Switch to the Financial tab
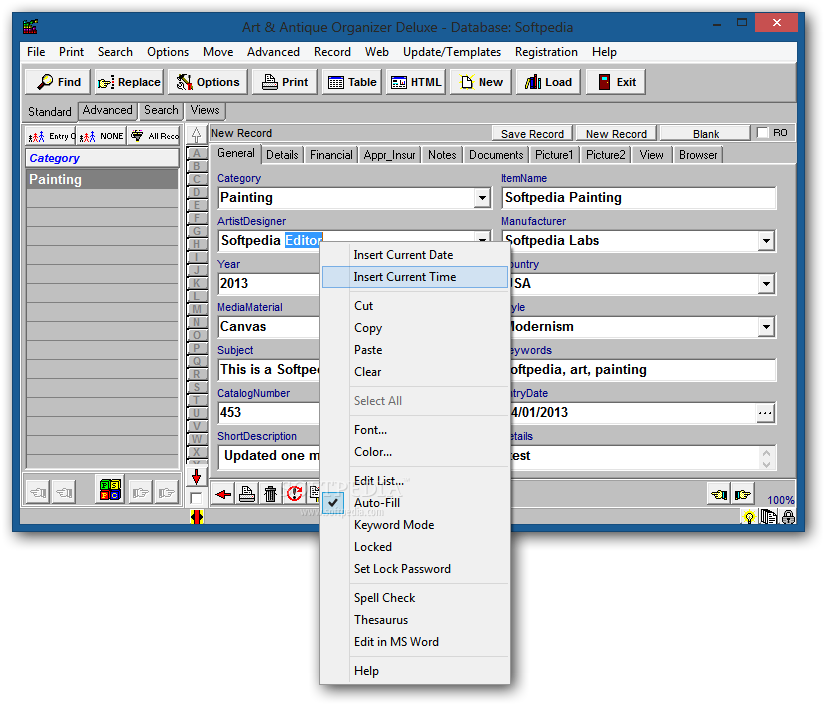Screen dimensions: 825x705 [x=331, y=155]
